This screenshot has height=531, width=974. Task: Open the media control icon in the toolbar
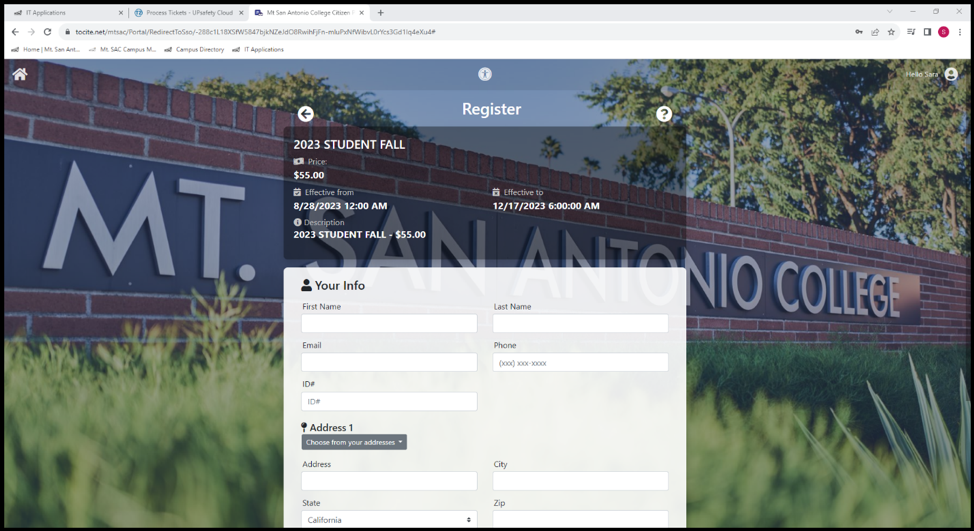pyautogui.click(x=911, y=32)
